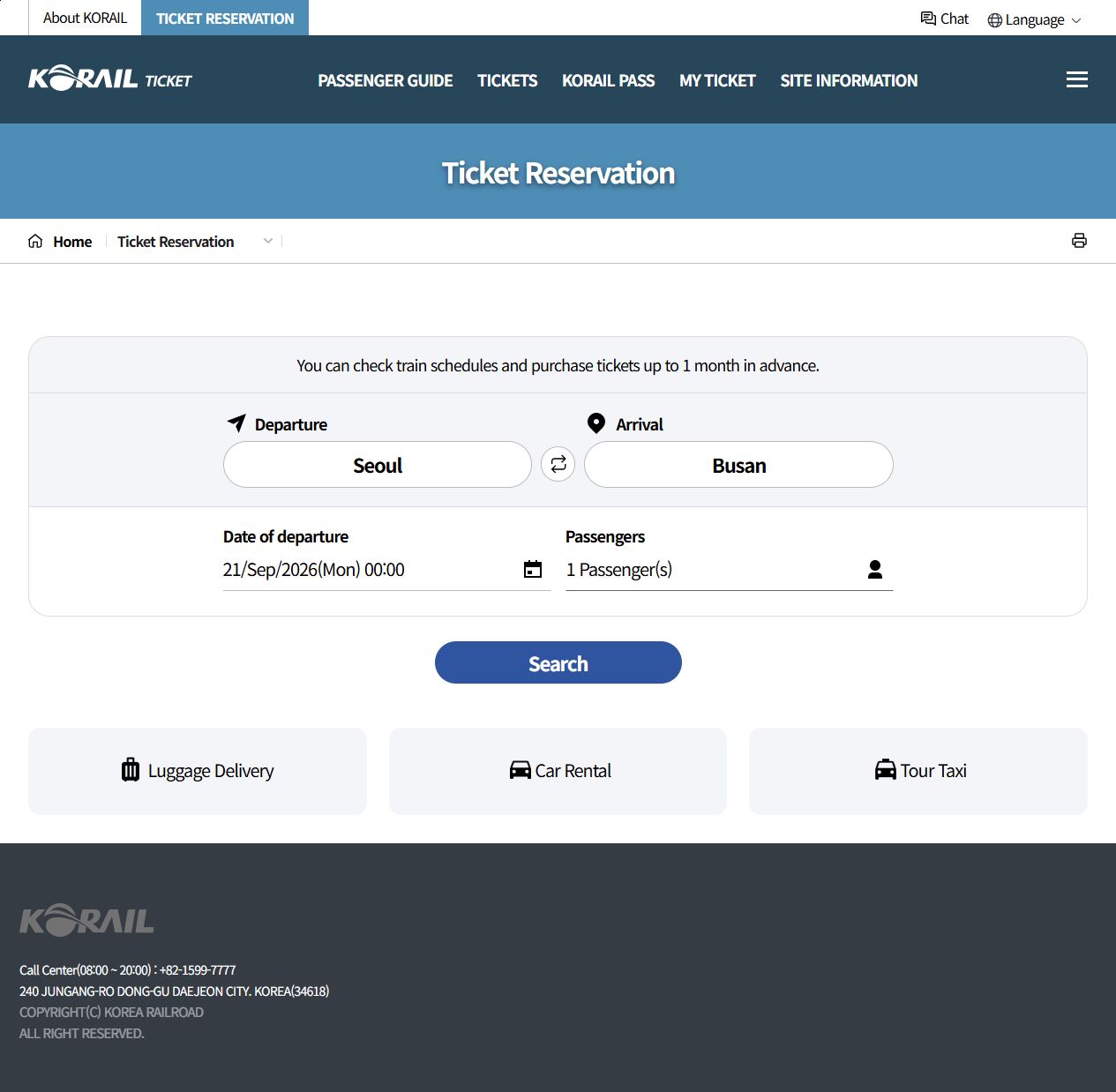
Task: Click the gray KORAIL footer logo
Action: tap(86, 920)
